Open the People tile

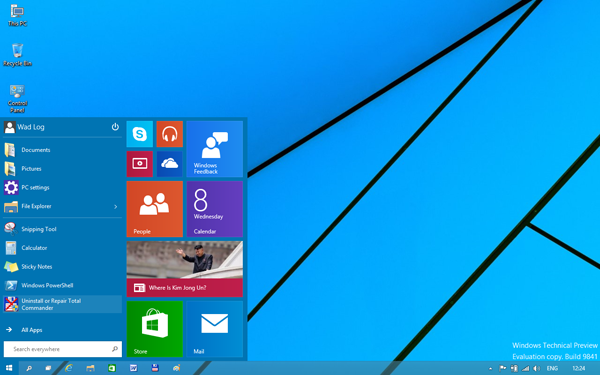pos(155,209)
